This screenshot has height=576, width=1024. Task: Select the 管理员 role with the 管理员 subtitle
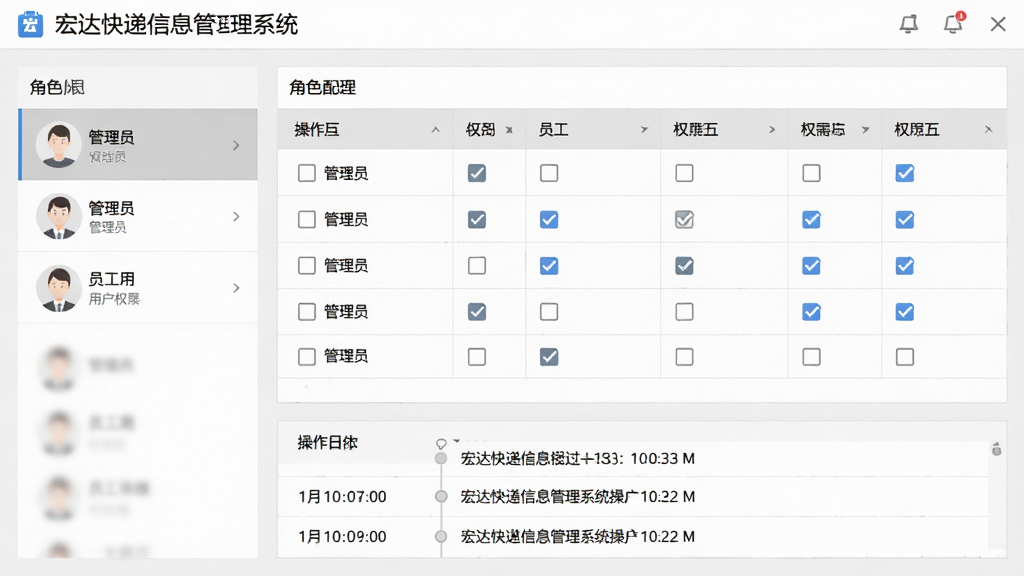[138, 216]
